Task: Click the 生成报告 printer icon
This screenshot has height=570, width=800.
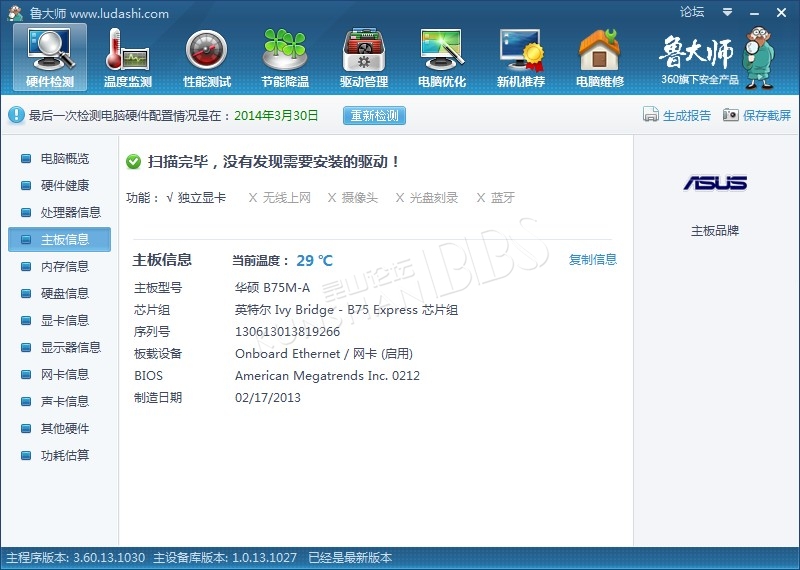Action: point(651,115)
